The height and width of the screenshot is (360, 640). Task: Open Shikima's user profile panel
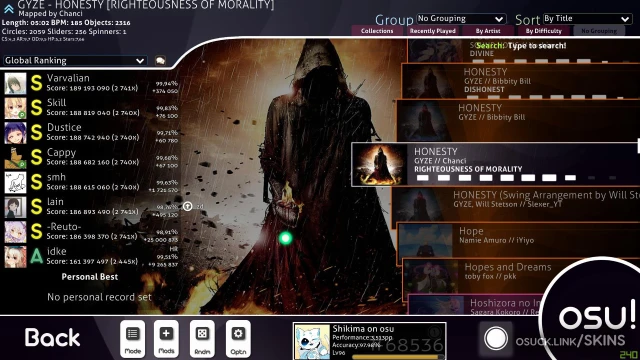(x=369, y=341)
